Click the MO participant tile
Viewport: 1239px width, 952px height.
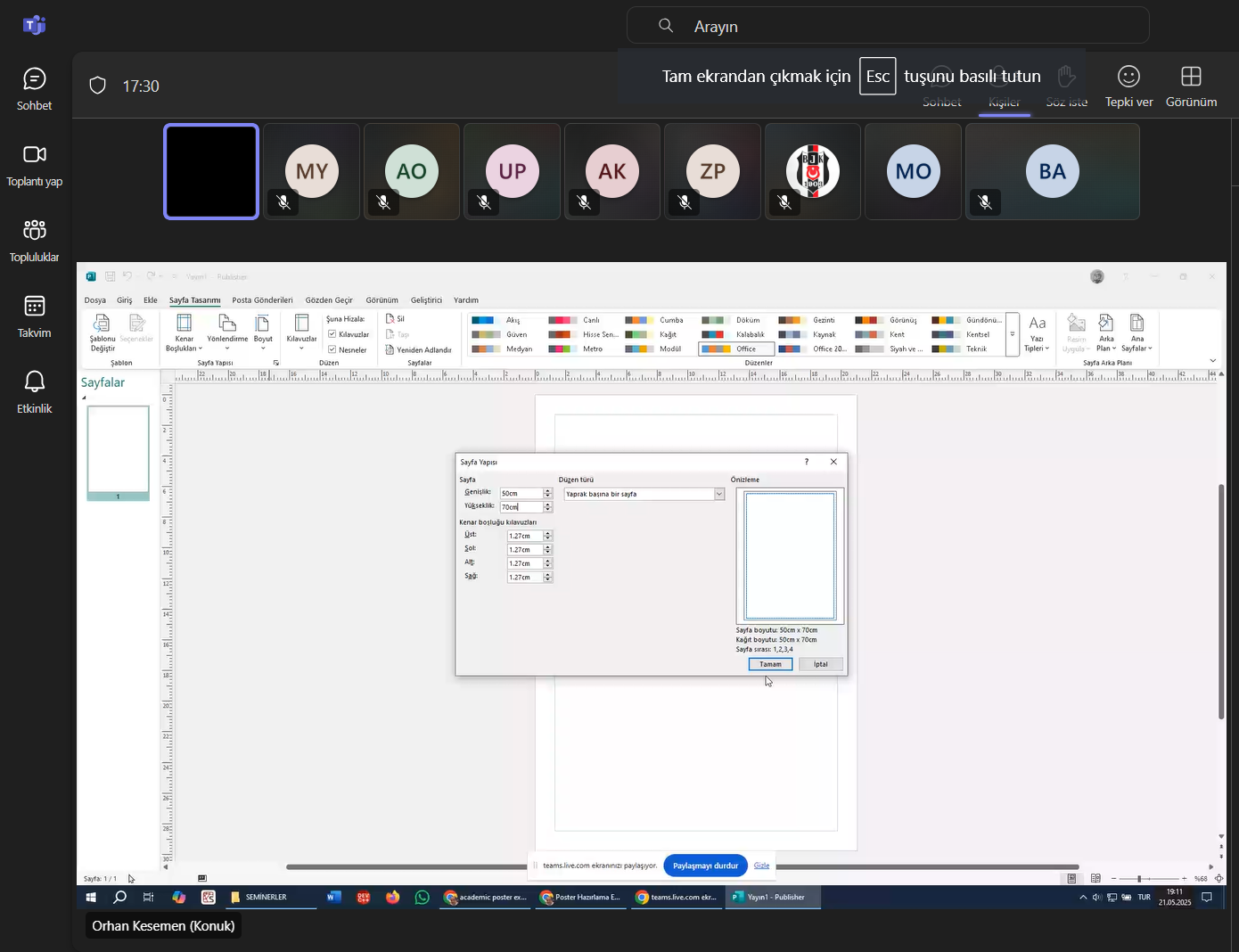pyautogui.click(x=914, y=171)
